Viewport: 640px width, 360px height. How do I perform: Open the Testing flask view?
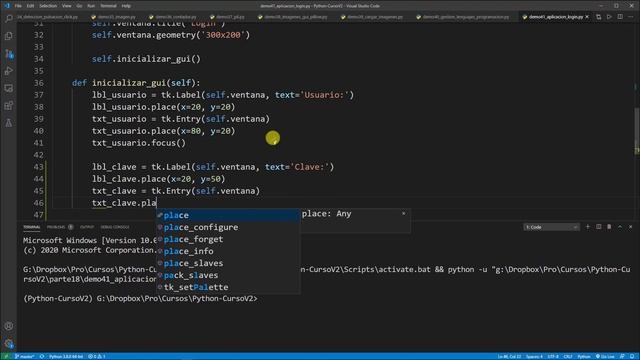point(9,123)
